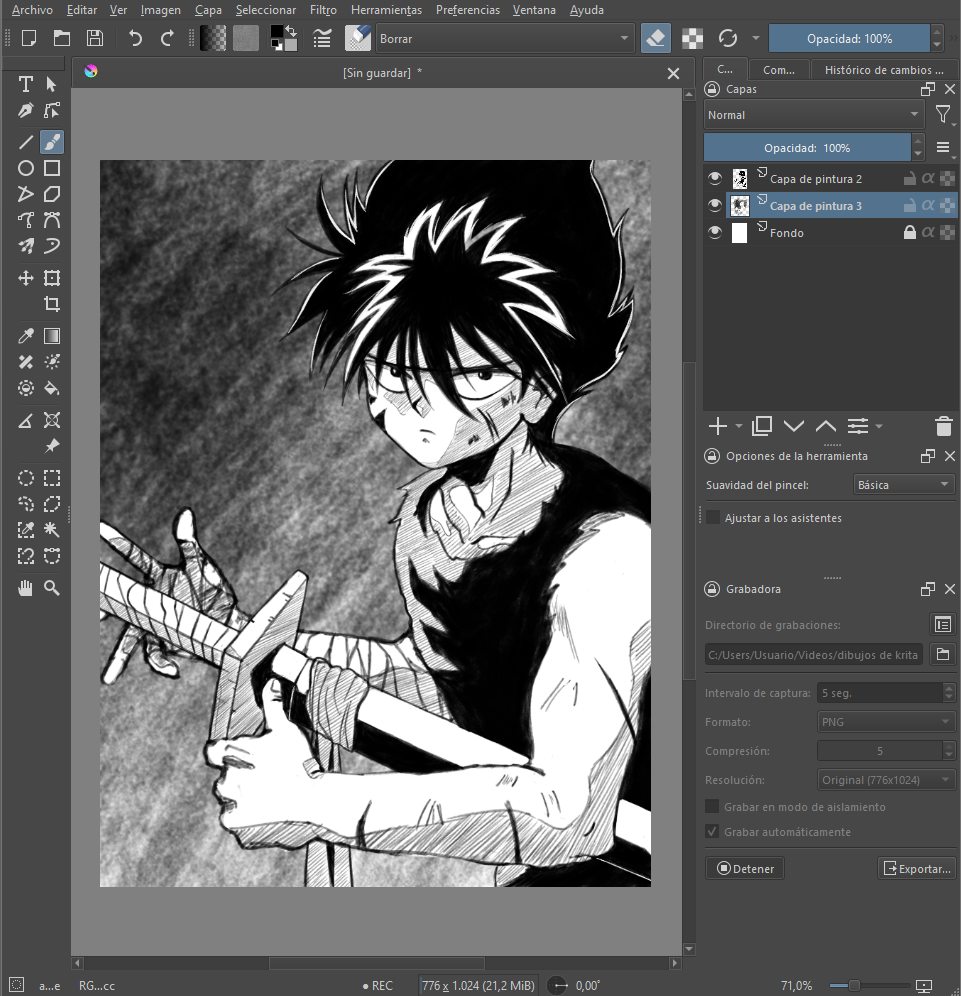Open the Normal layer blend mode dropdown
The height and width of the screenshot is (996, 961).
(814, 115)
